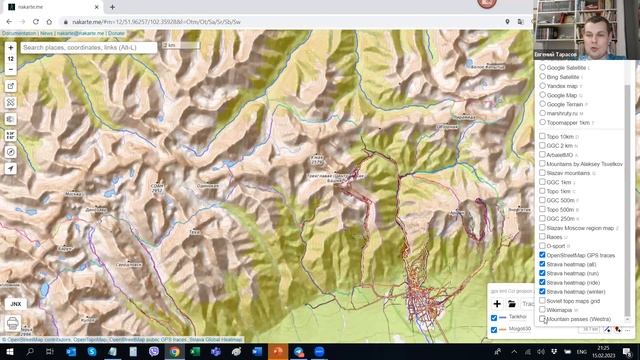Click the translate page icon in address bar
Screen dimensions: 640x360
point(520,22)
